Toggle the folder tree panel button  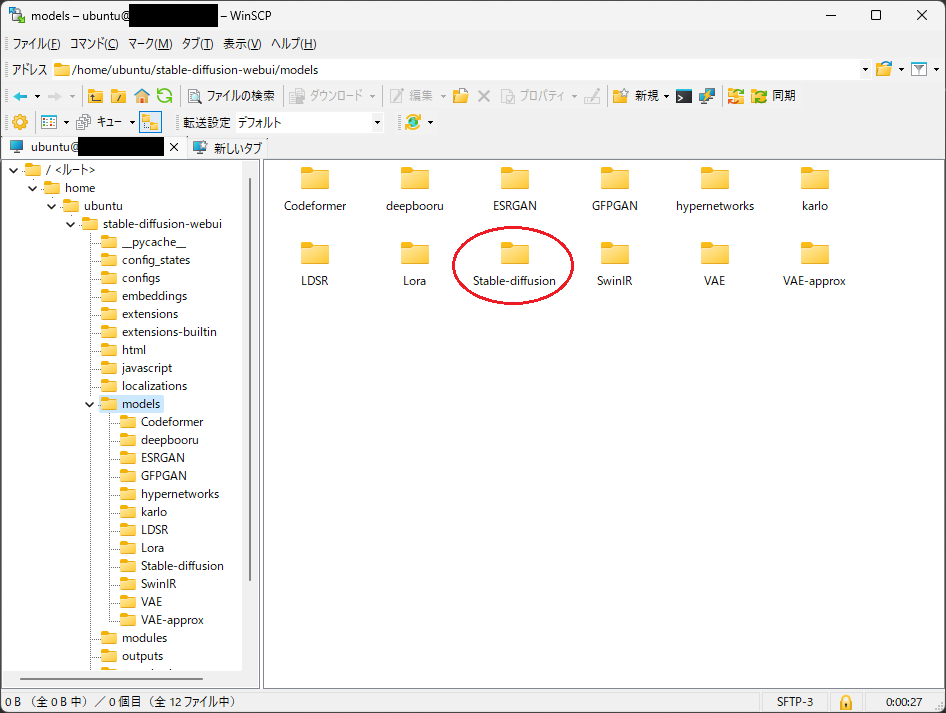point(150,122)
